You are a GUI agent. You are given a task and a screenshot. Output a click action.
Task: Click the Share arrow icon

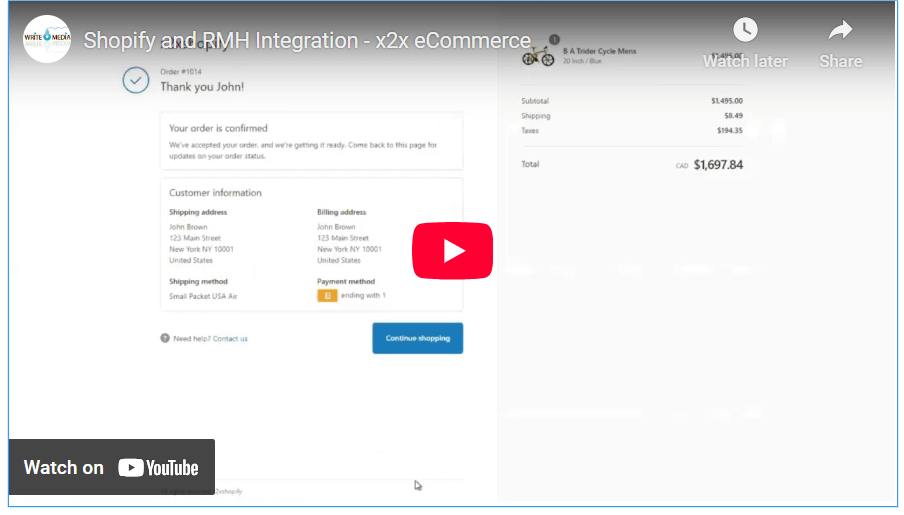click(x=840, y=30)
